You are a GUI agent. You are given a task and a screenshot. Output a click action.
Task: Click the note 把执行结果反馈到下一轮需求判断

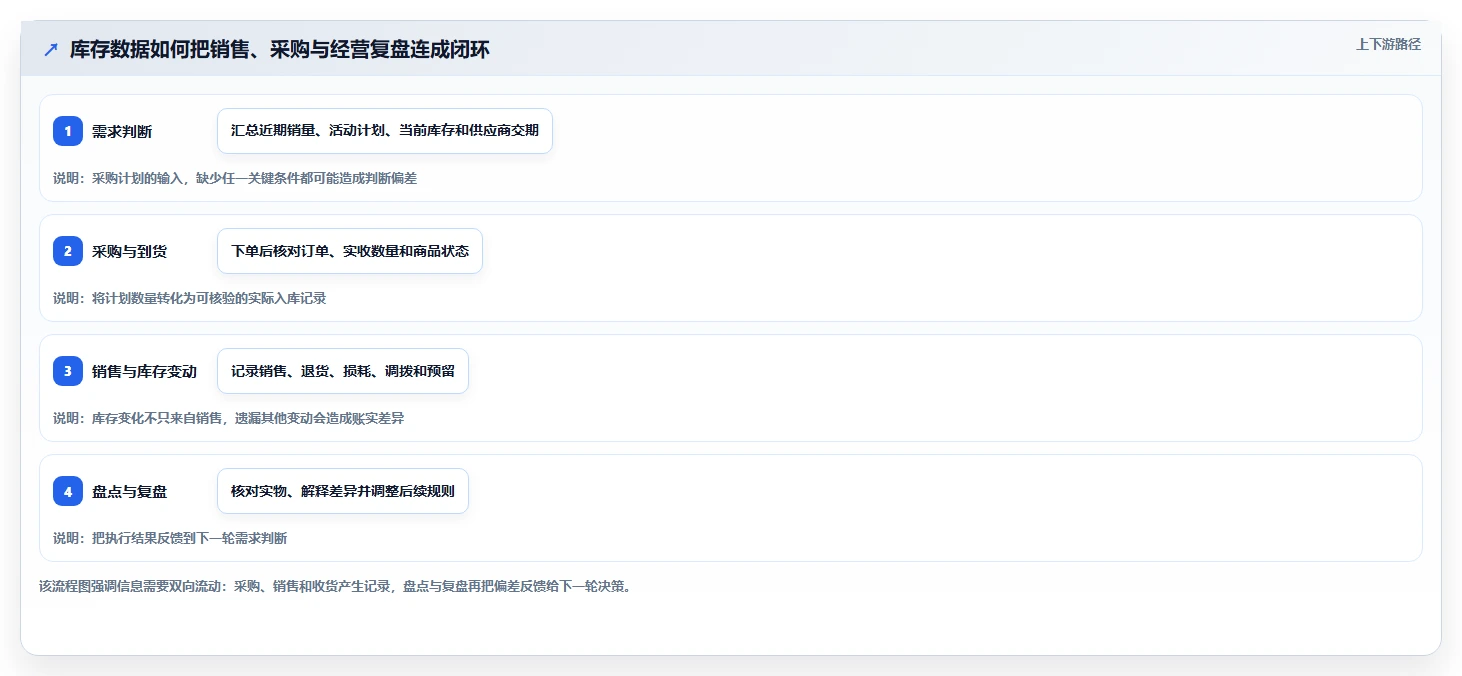pyautogui.click(x=170, y=538)
